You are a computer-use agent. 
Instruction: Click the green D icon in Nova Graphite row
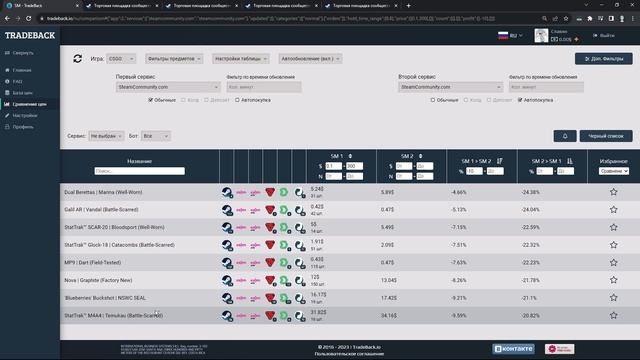(284, 280)
